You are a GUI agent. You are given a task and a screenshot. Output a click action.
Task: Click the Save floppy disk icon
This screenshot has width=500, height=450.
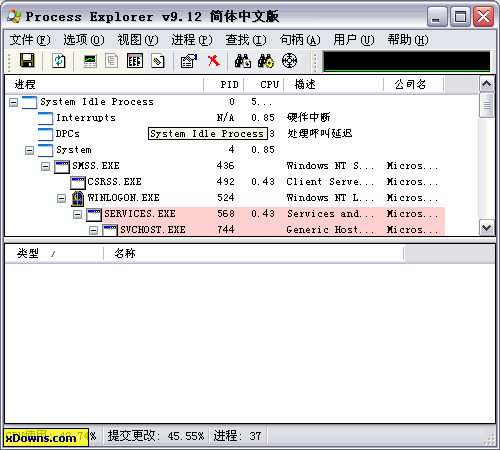tap(27, 61)
